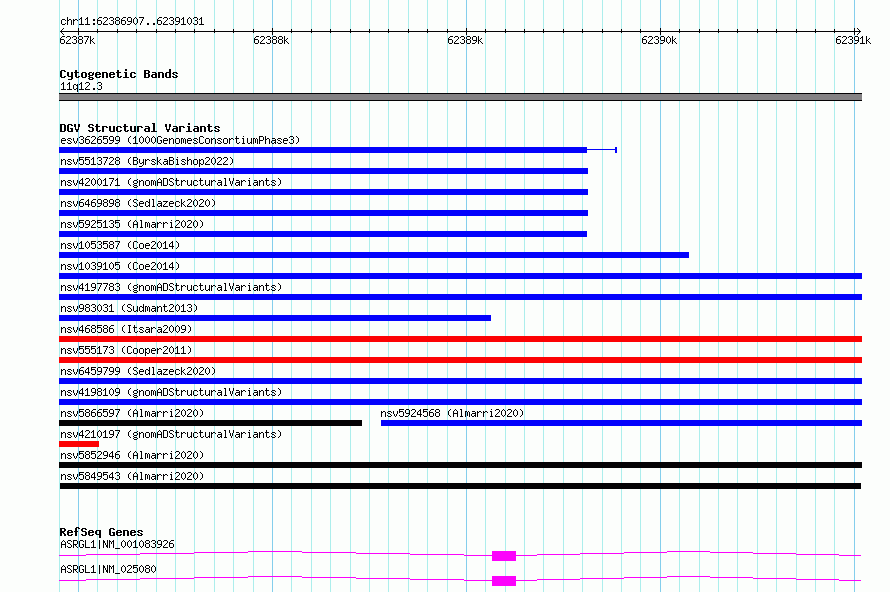This screenshot has height=592, width=890.
Task: Click the 11q12.3 band label
Action: pos(81,86)
